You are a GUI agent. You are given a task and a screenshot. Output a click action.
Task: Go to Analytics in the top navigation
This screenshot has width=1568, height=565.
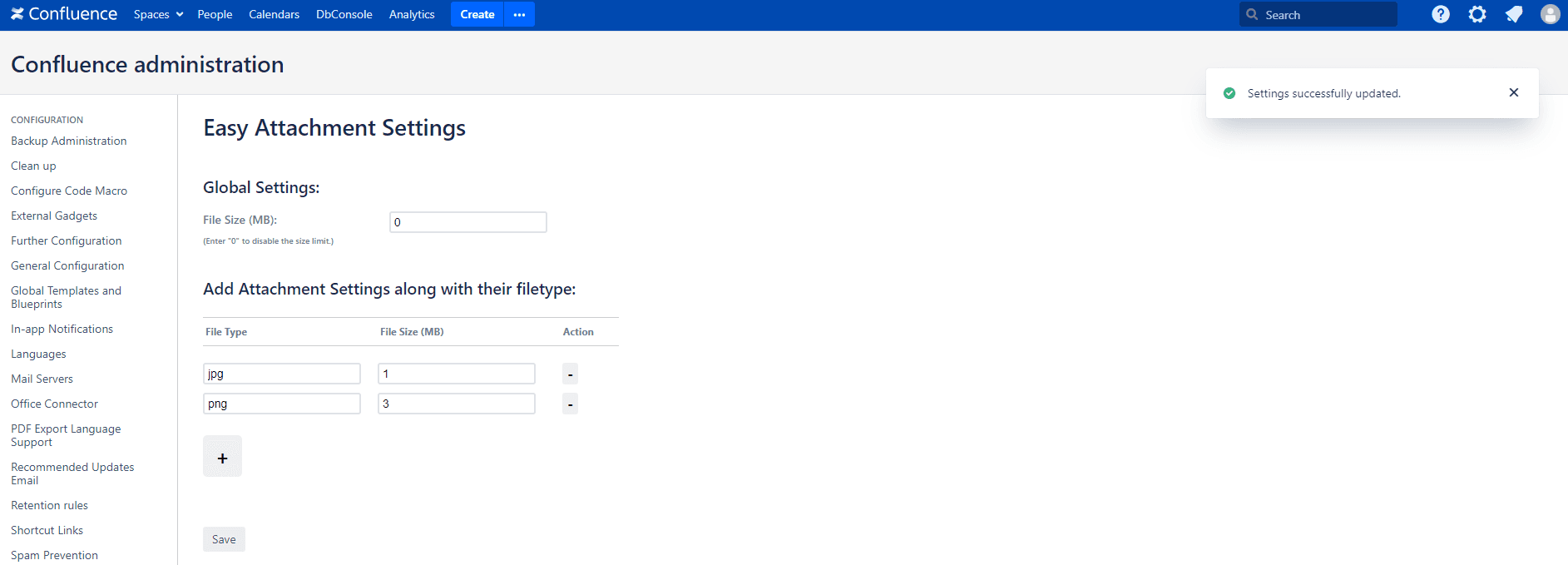click(412, 14)
